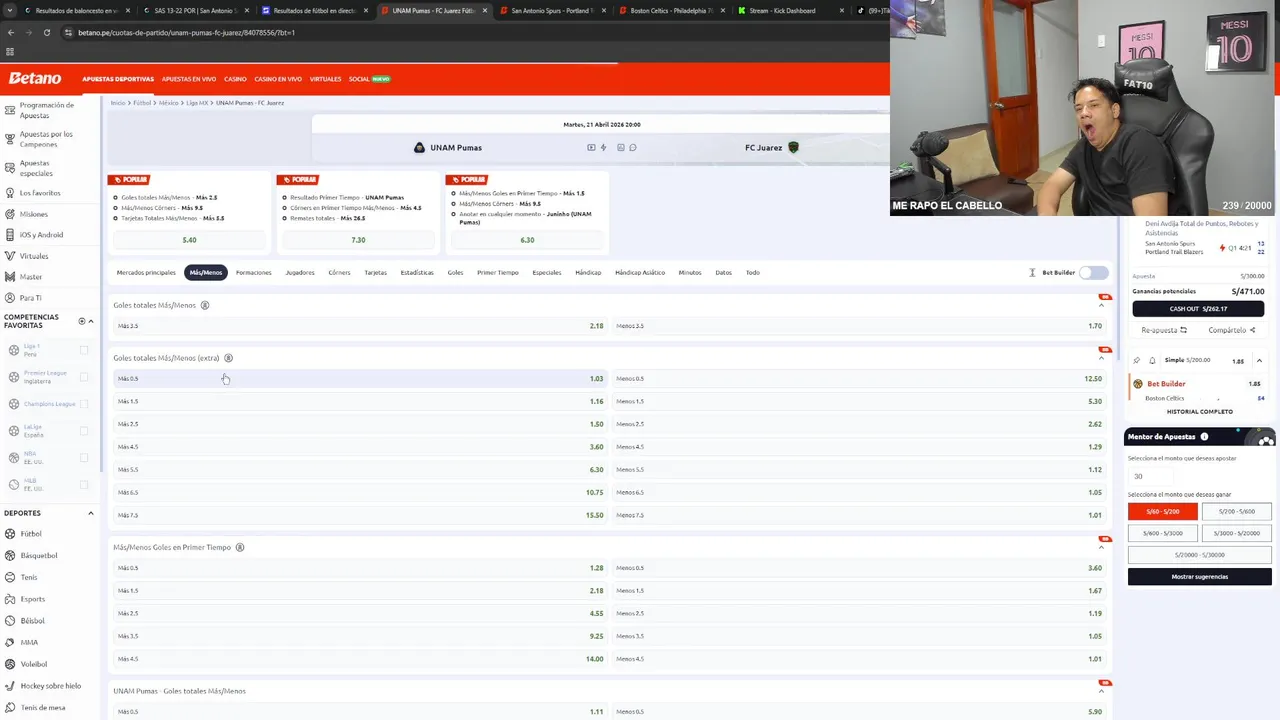Select the S/60 - S/200 amount option
The width and height of the screenshot is (1280, 720).
(1162, 511)
